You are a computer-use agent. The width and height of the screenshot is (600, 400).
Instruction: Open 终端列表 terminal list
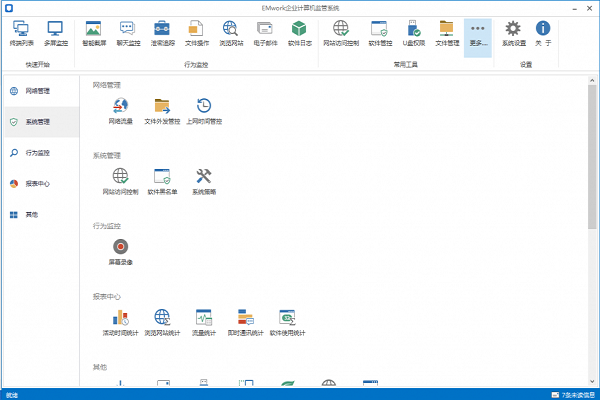20,34
